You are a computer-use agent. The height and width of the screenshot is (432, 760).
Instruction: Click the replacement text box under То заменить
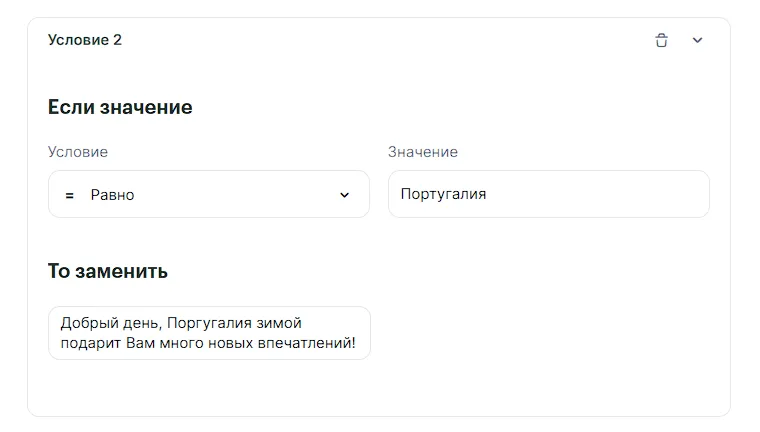tap(209, 333)
